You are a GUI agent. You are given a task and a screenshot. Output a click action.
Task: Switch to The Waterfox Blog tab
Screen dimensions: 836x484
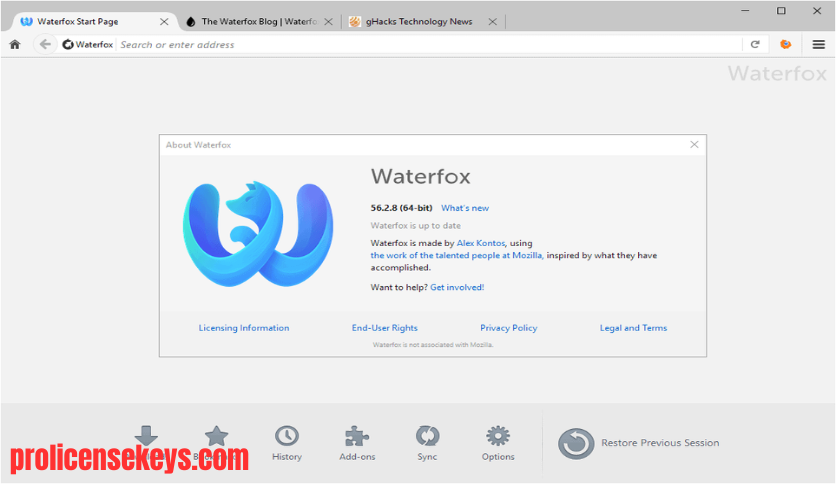(259, 22)
